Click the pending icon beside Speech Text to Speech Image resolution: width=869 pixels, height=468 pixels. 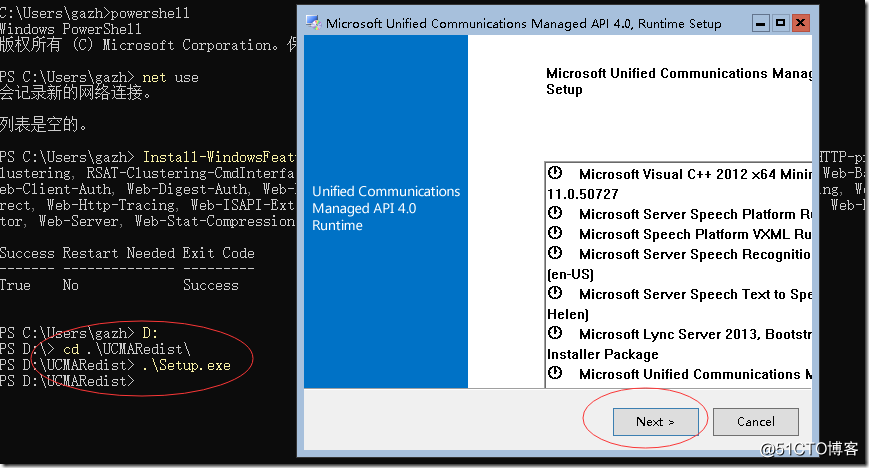[555, 293]
